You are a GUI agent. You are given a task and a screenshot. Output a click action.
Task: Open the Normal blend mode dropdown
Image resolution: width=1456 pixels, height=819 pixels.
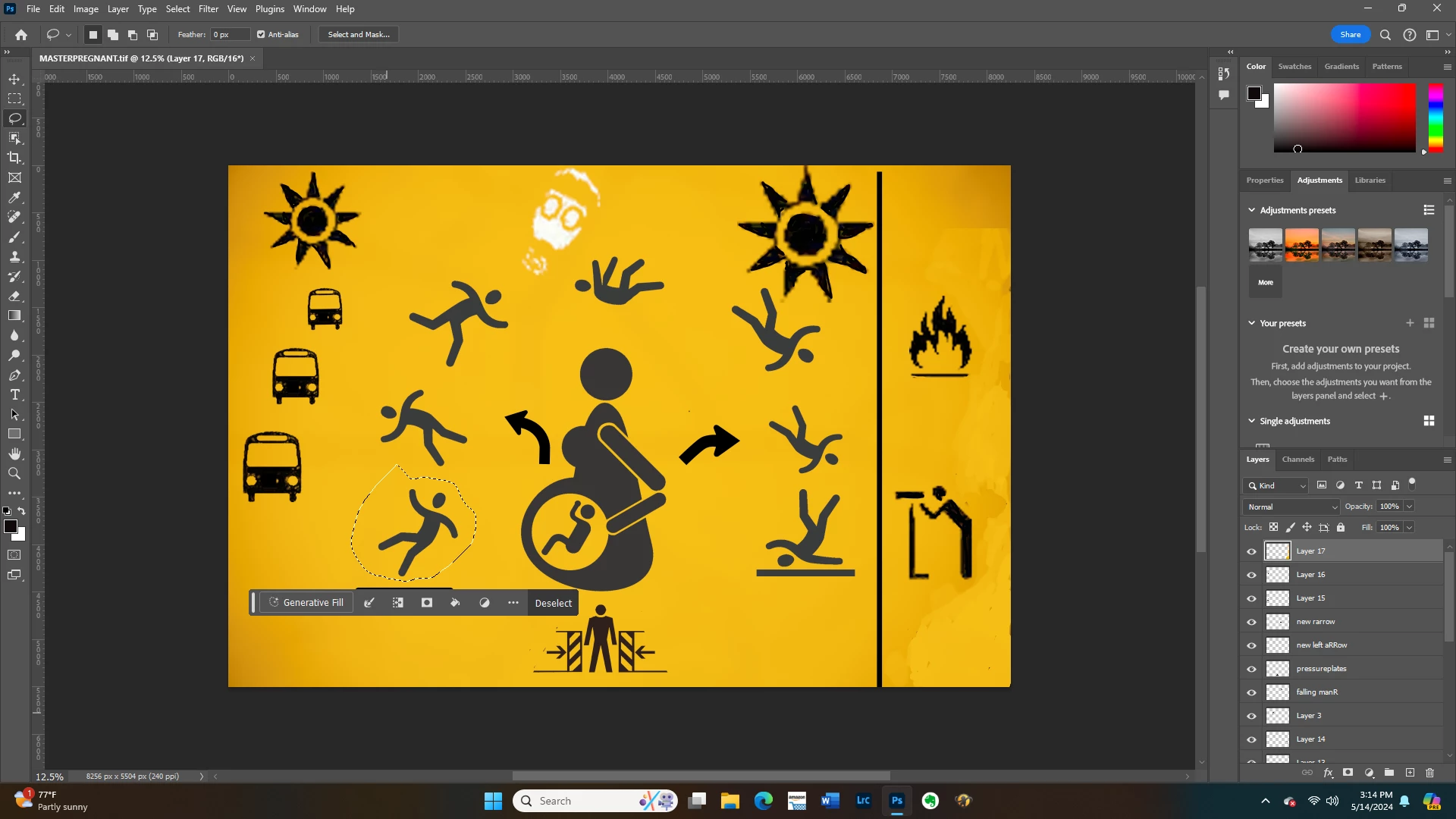pos(1291,507)
